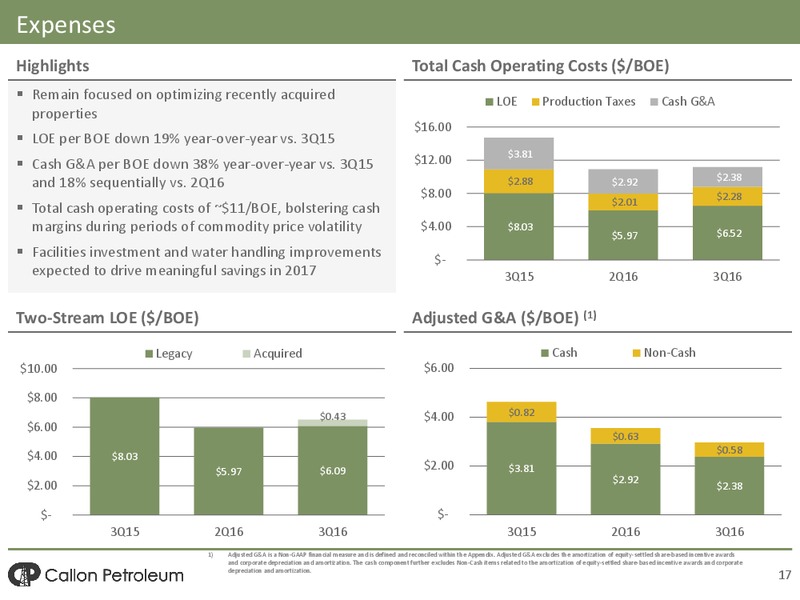The height and width of the screenshot is (600, 800).
Task: Click bullet 'Remain focused on optimizing recently acquired properties'
Action: click(184, 104)
